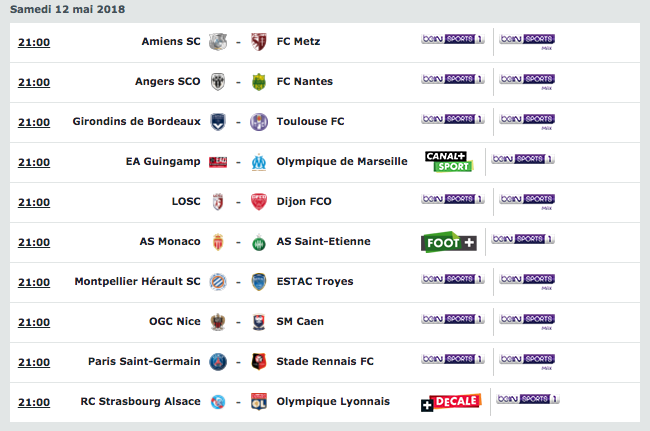Click the Olympique de Marseille logo
Screen dimensions: 650x431
[x=259, y=162]
